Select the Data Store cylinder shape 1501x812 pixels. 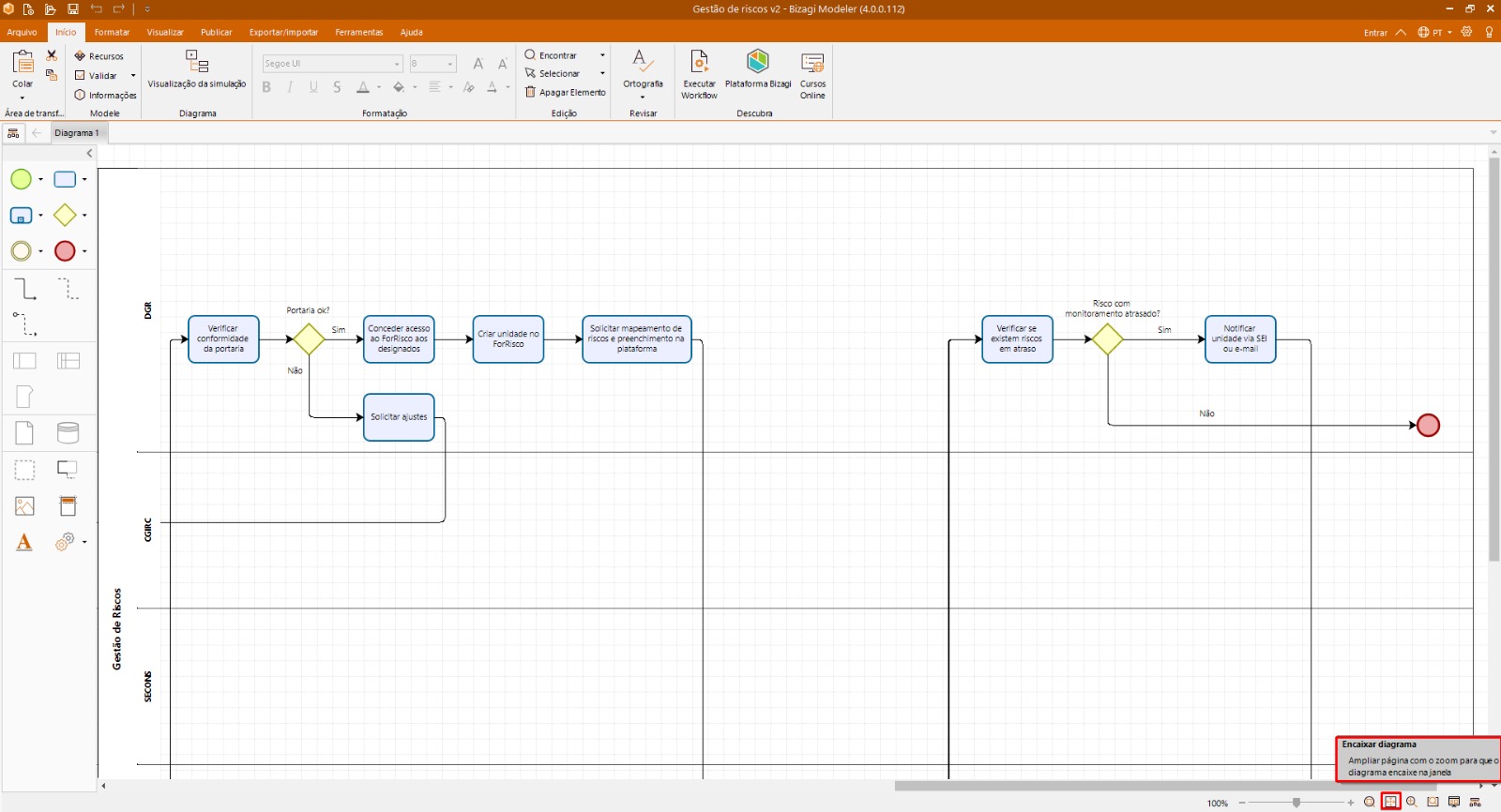coord(68,433)
